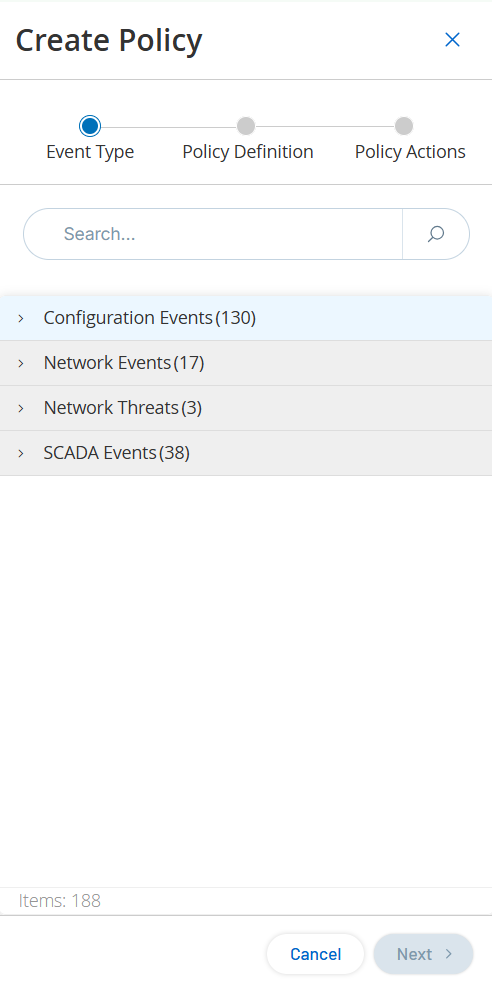Select the Configuration Events (130) row
492x990 pixels.
point(246,318)
